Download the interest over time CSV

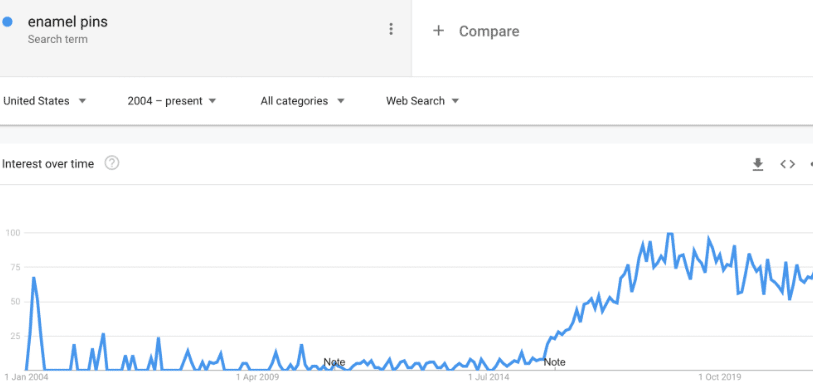758,164
